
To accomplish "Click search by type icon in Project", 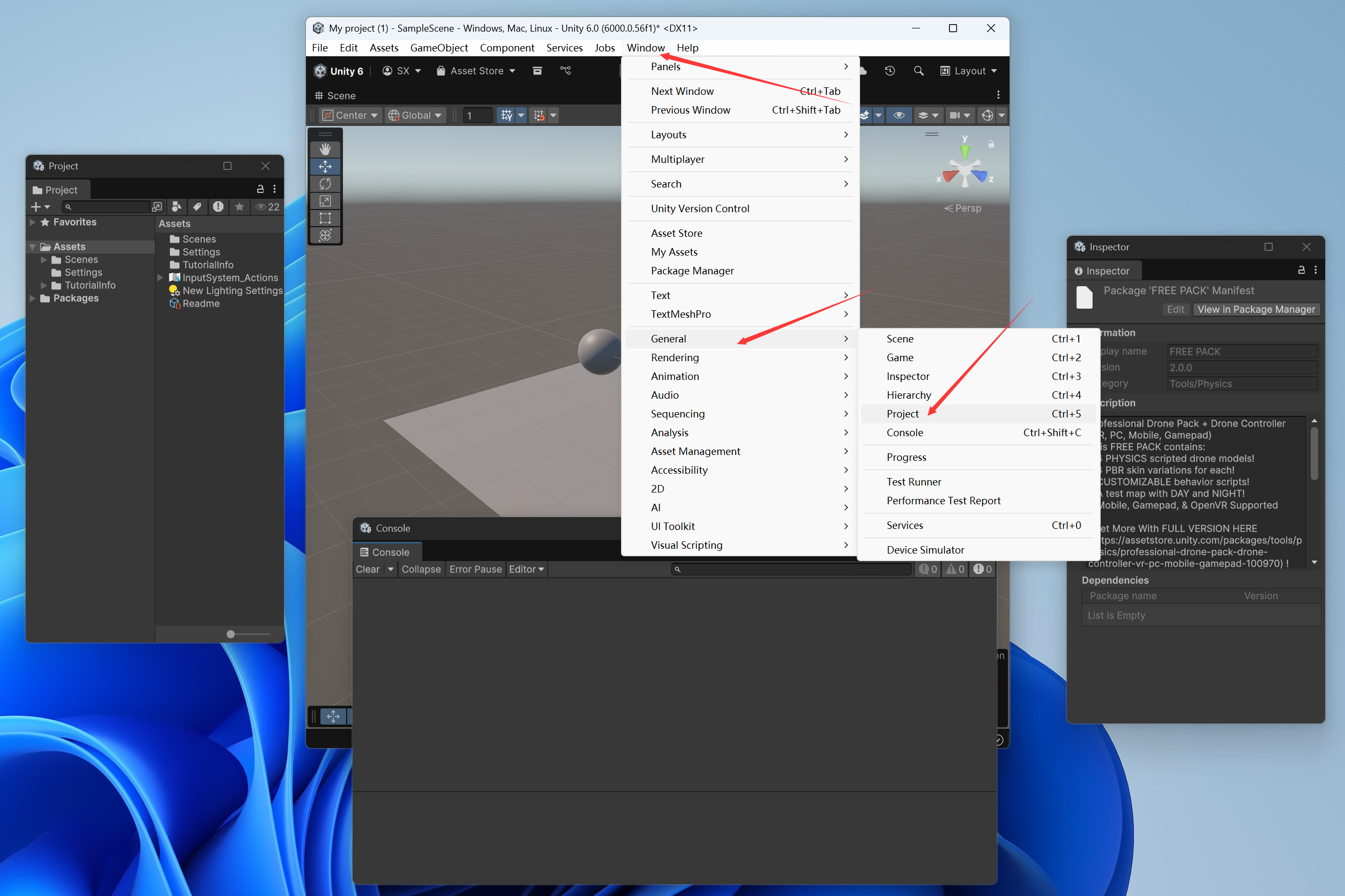I will coord(176,206).
